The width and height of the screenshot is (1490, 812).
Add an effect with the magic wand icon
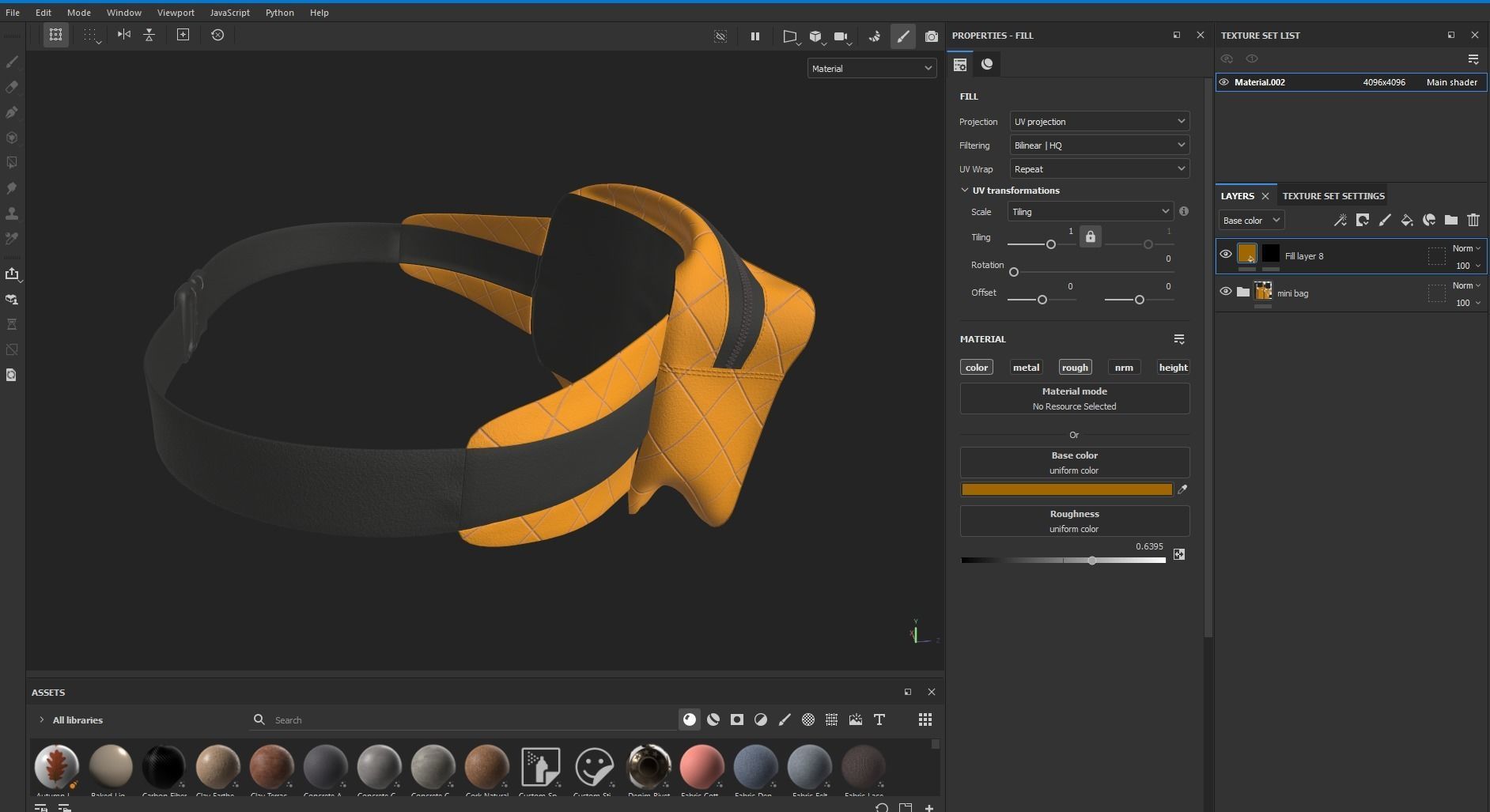point(1341,221)
